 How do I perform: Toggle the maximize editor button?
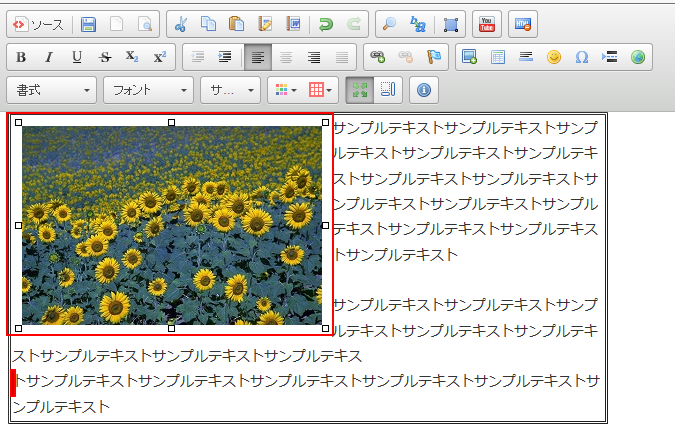(360, 90)
